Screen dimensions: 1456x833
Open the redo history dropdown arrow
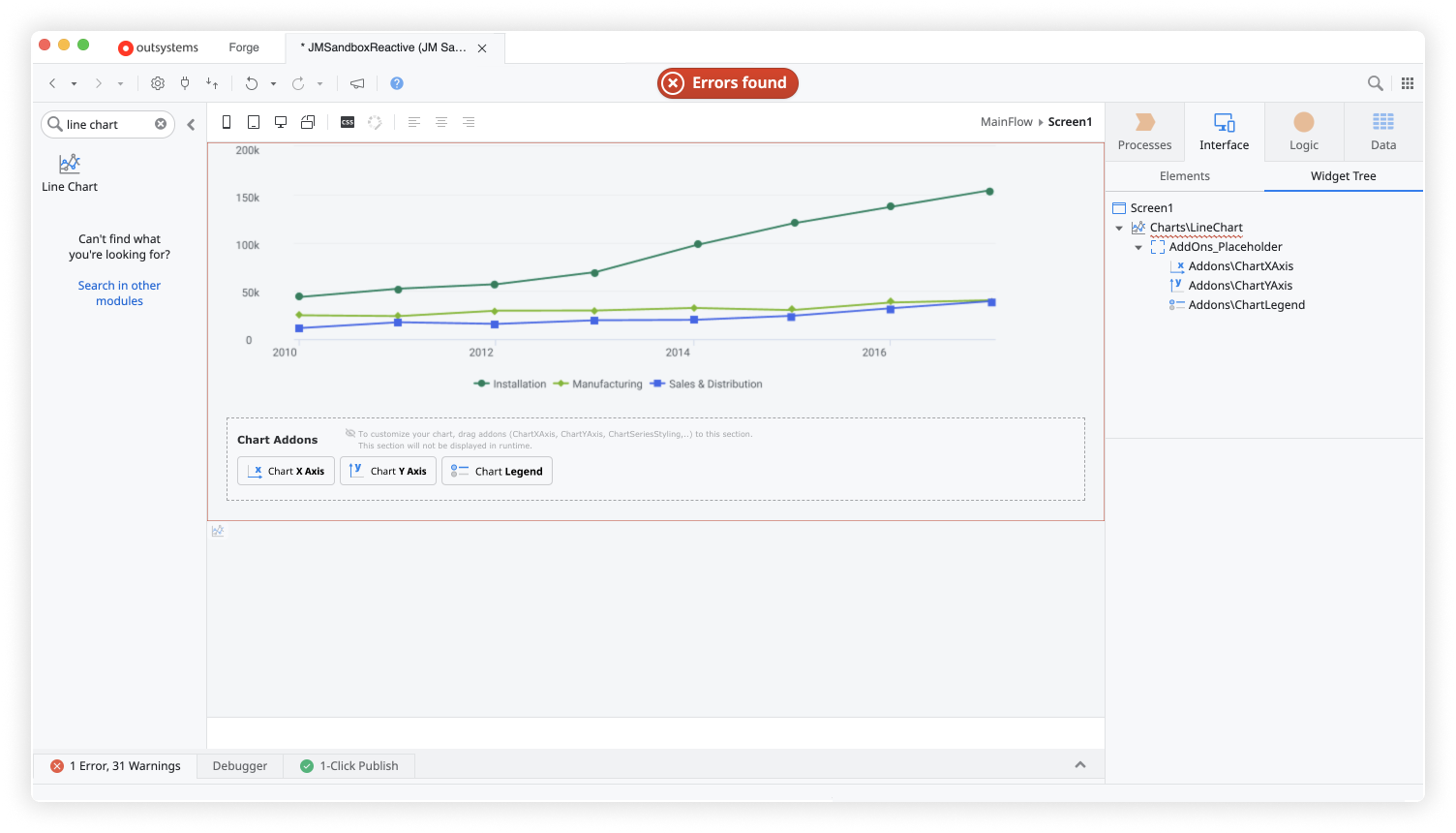[x=320, y=84]
